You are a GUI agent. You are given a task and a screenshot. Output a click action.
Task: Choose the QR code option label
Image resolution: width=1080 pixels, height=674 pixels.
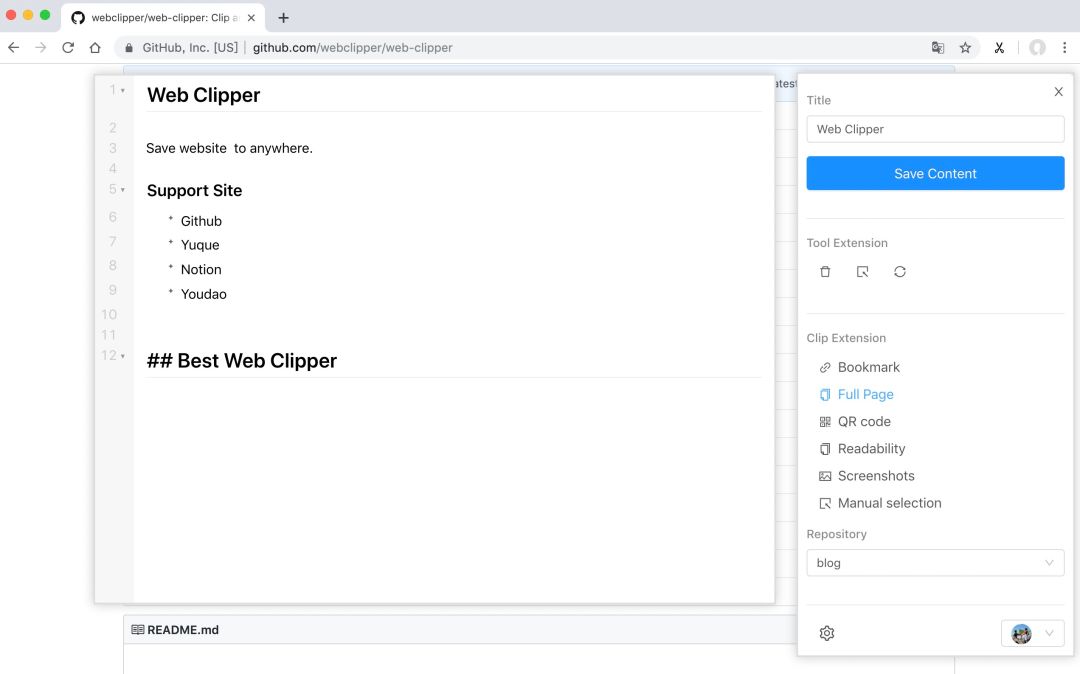[x=864, y=422]
